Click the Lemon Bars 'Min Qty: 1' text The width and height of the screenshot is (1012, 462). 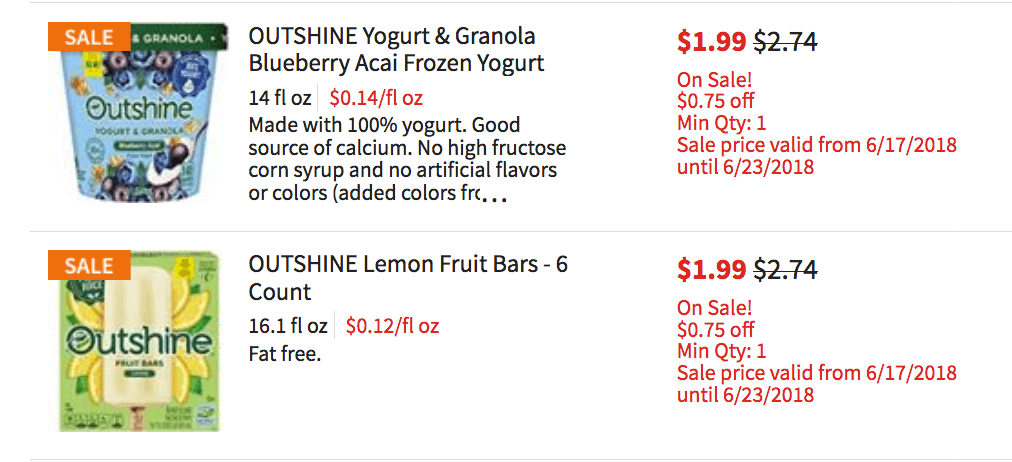pos(722,352)
